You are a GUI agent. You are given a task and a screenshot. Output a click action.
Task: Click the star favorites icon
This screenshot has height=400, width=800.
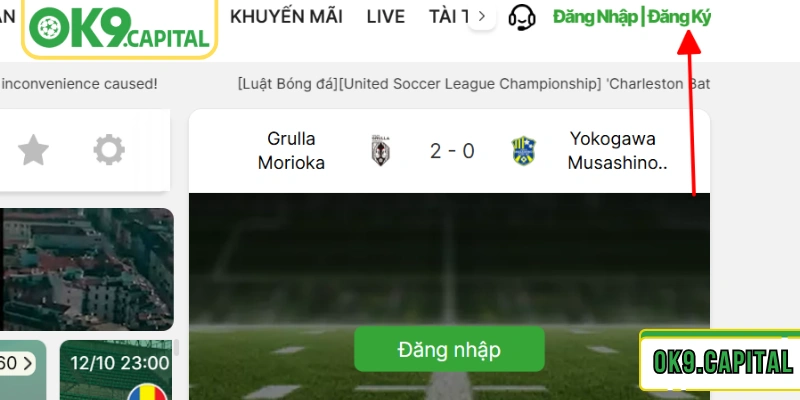pos(33,150)
